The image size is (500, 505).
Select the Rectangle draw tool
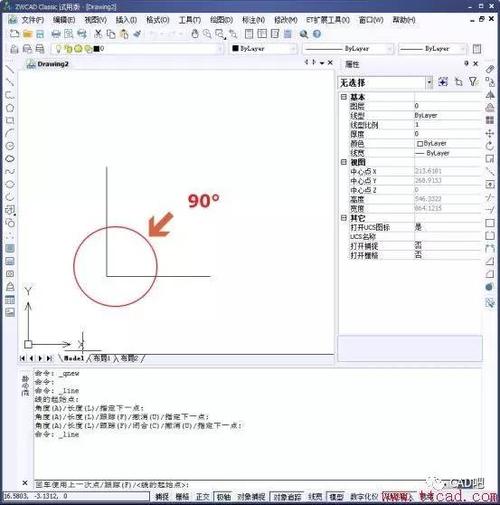[10, 120]
